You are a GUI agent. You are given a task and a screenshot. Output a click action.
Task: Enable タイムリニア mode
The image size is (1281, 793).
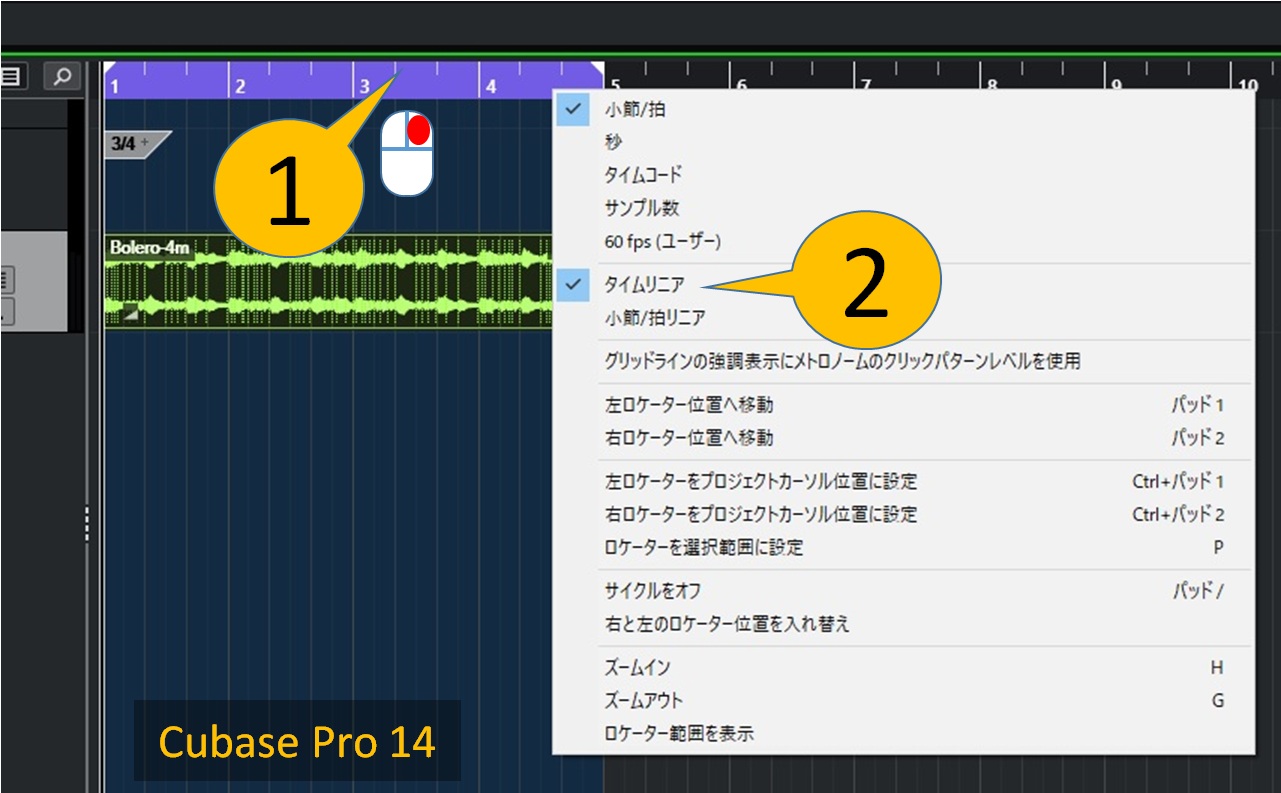(x=644, y=285)
